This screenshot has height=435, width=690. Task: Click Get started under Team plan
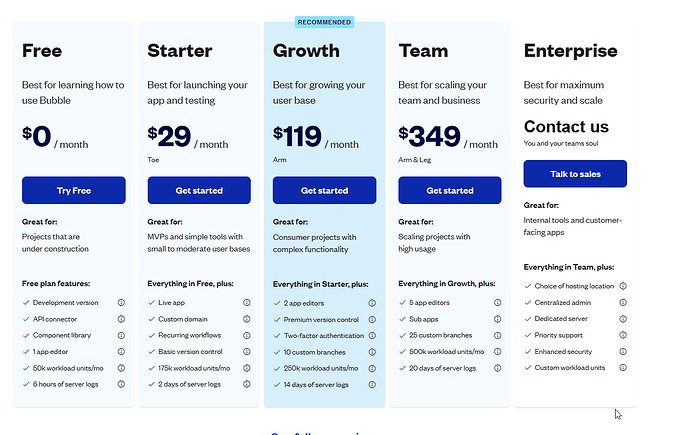coord(450,190)
